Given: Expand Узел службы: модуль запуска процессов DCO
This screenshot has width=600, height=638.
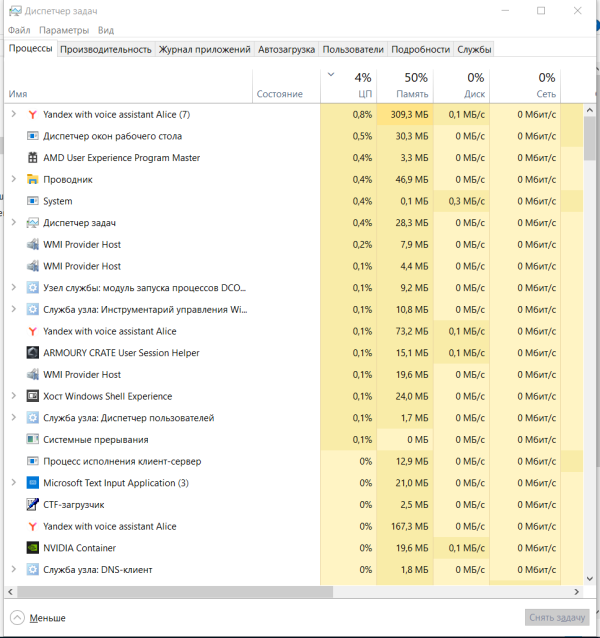Looking at the screenshot, I should (13, 288).
